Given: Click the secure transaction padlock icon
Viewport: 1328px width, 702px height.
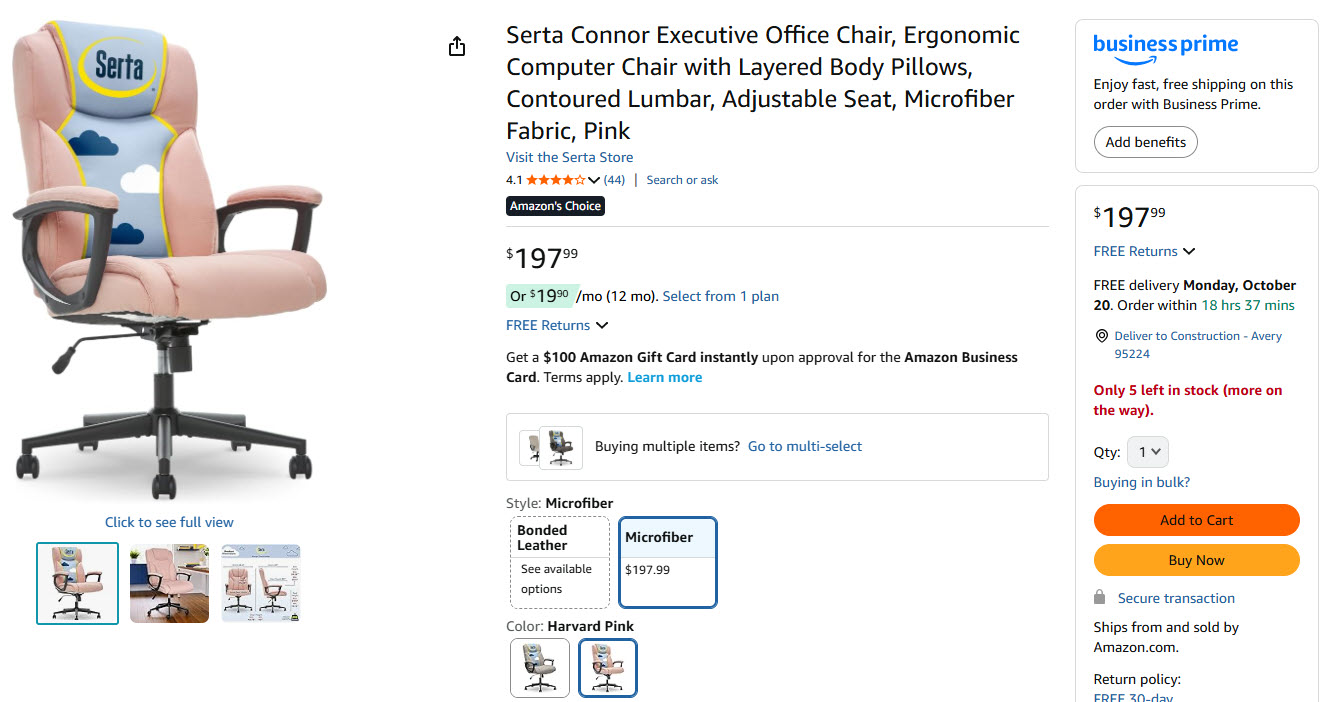Looking at the screenshot, I should pyautogui.click(x=1100, y=597).
